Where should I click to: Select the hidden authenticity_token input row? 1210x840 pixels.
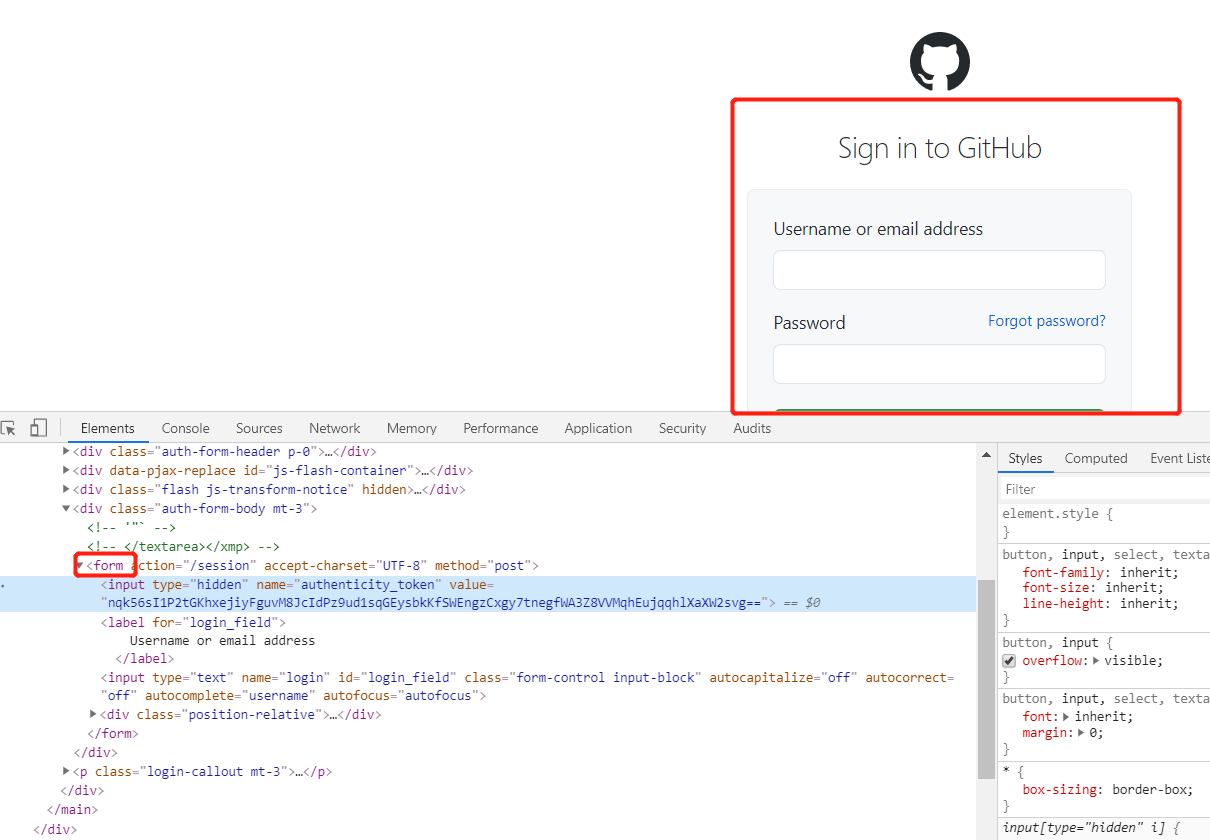[x=488, y=594]
